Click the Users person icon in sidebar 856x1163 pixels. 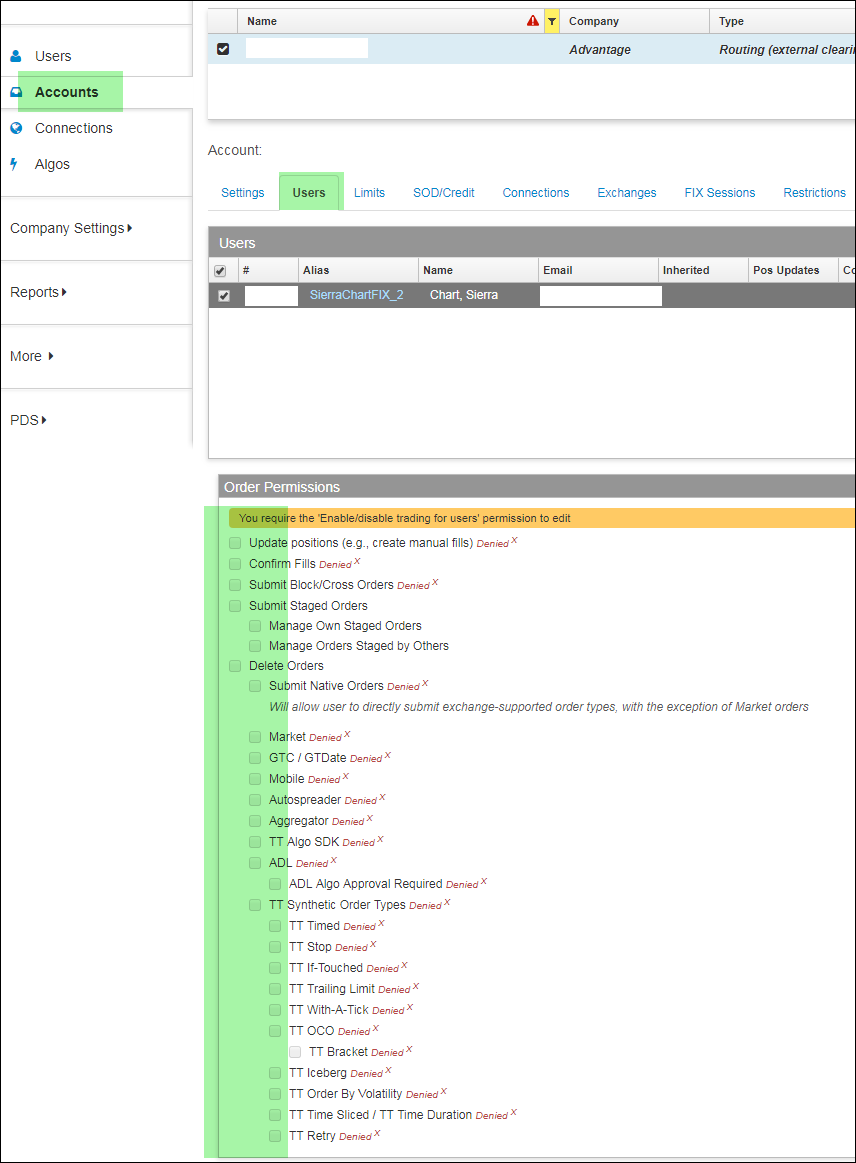pyautogui.click(x=16, y=56)
